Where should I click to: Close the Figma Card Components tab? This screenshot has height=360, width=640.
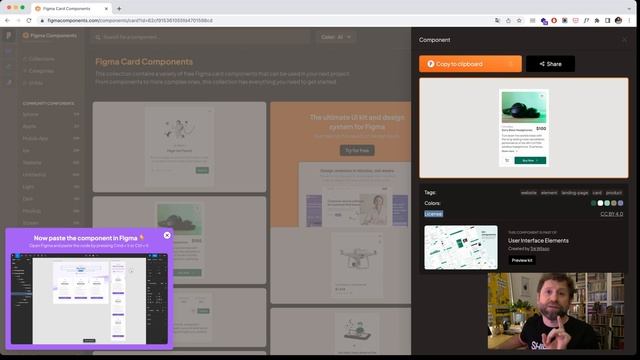click(106, 8)
